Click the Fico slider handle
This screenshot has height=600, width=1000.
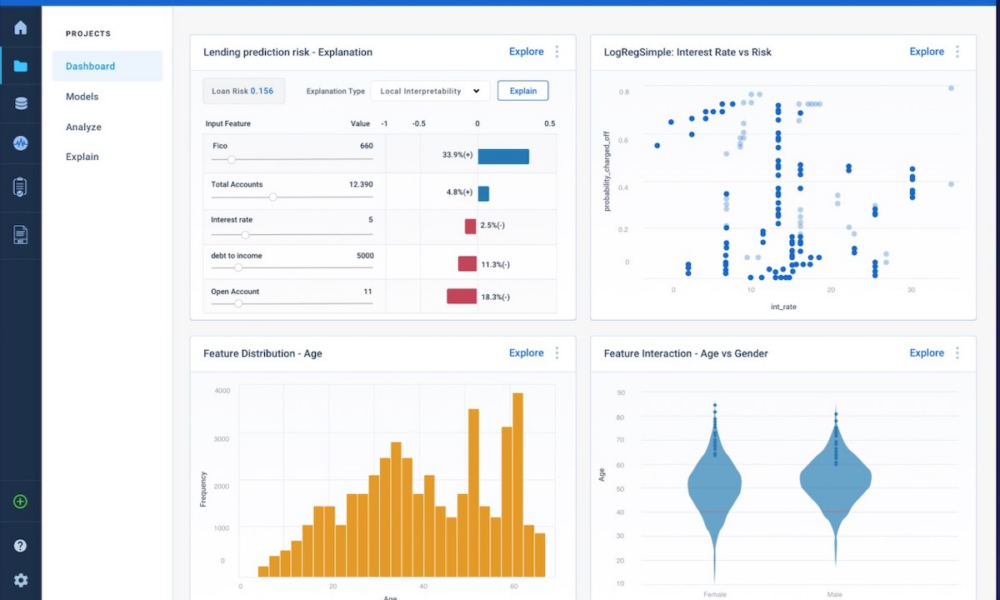point(232,159)
